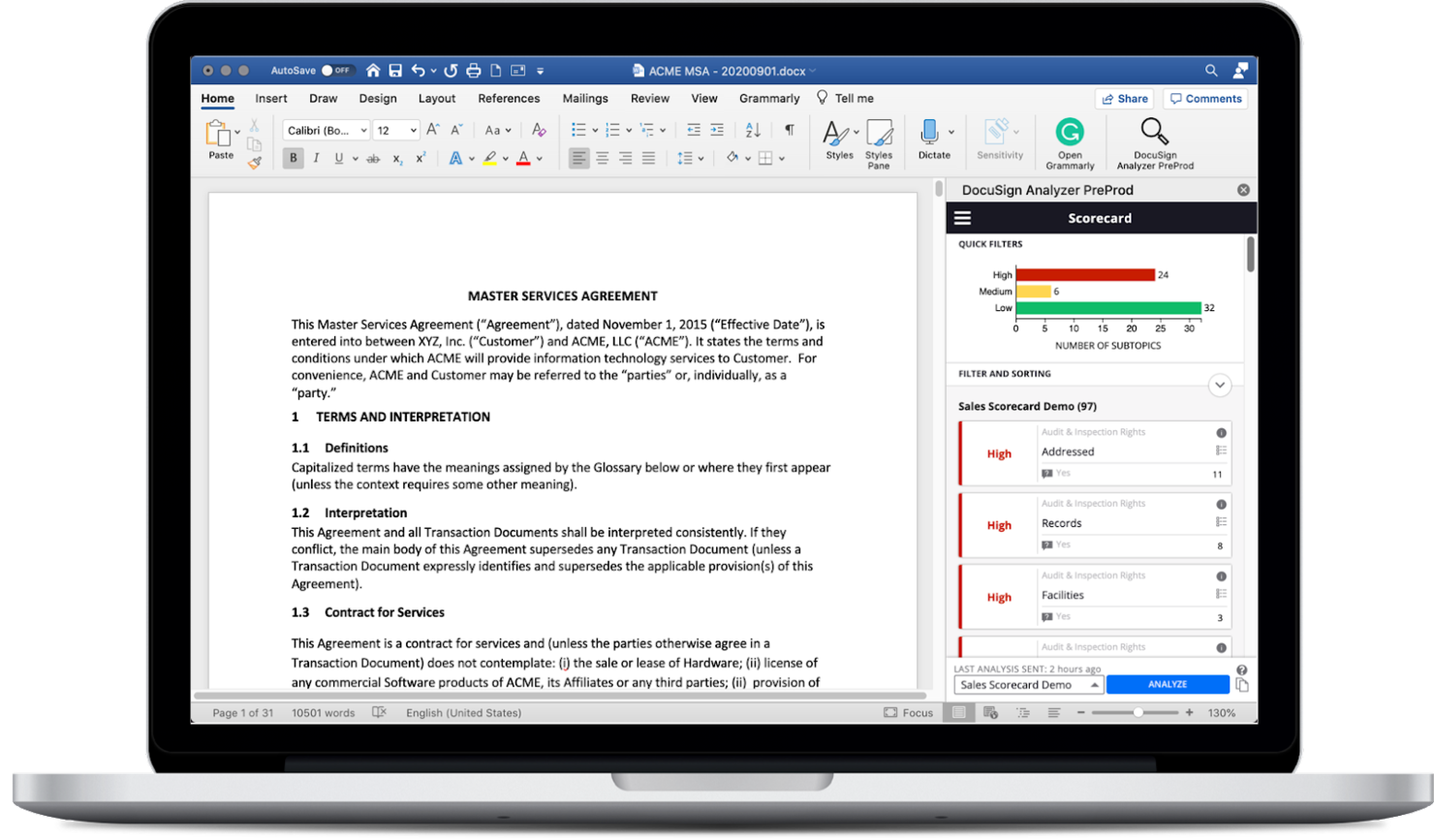
Task: Open the Comments button
Action: [x=1205, y=99]
